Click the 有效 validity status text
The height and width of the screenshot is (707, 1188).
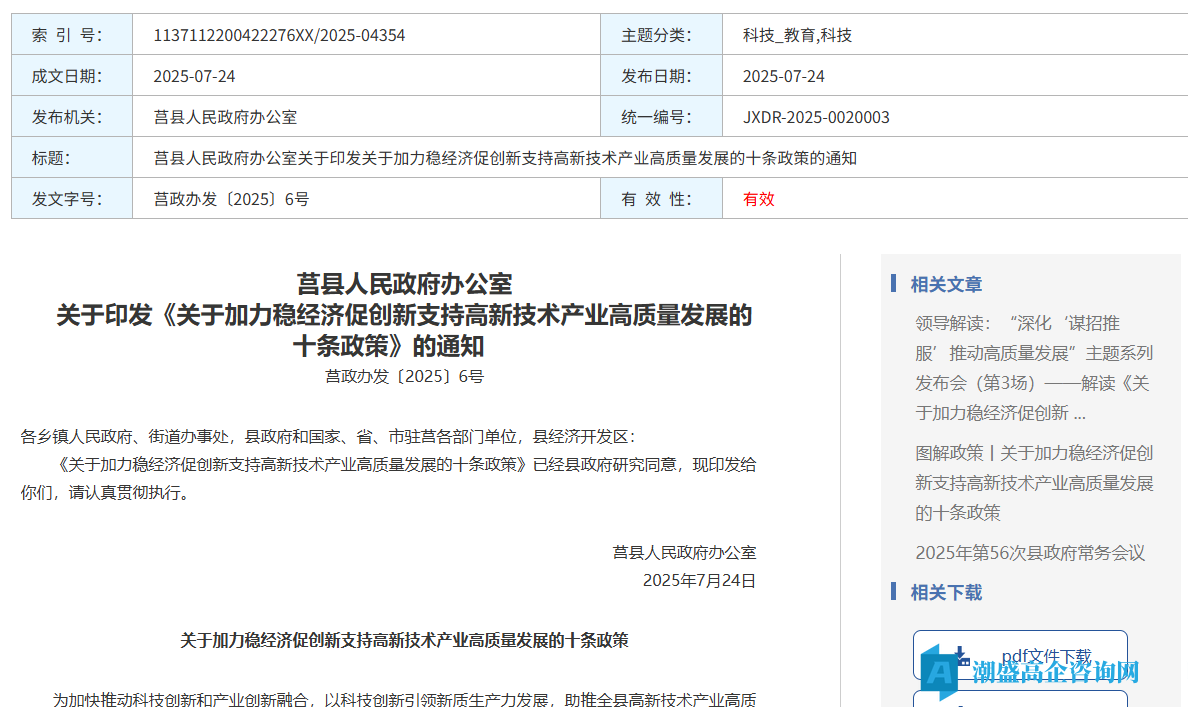(x=756, y=199)
